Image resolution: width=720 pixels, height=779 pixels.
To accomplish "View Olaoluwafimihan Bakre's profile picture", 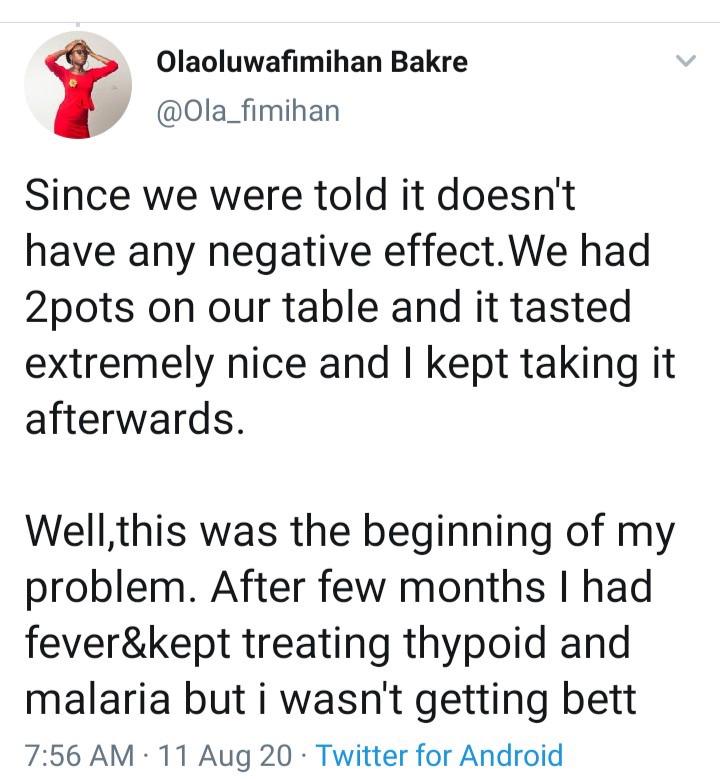I will coord(78,84).
